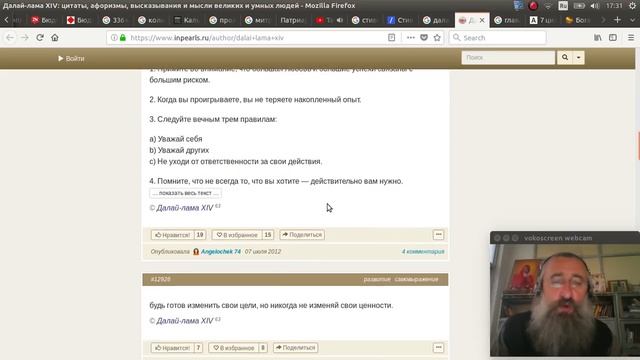Screen dimensions: 640x360
Task: Switch to the 'глав' tab
Action: pos(507,20)
